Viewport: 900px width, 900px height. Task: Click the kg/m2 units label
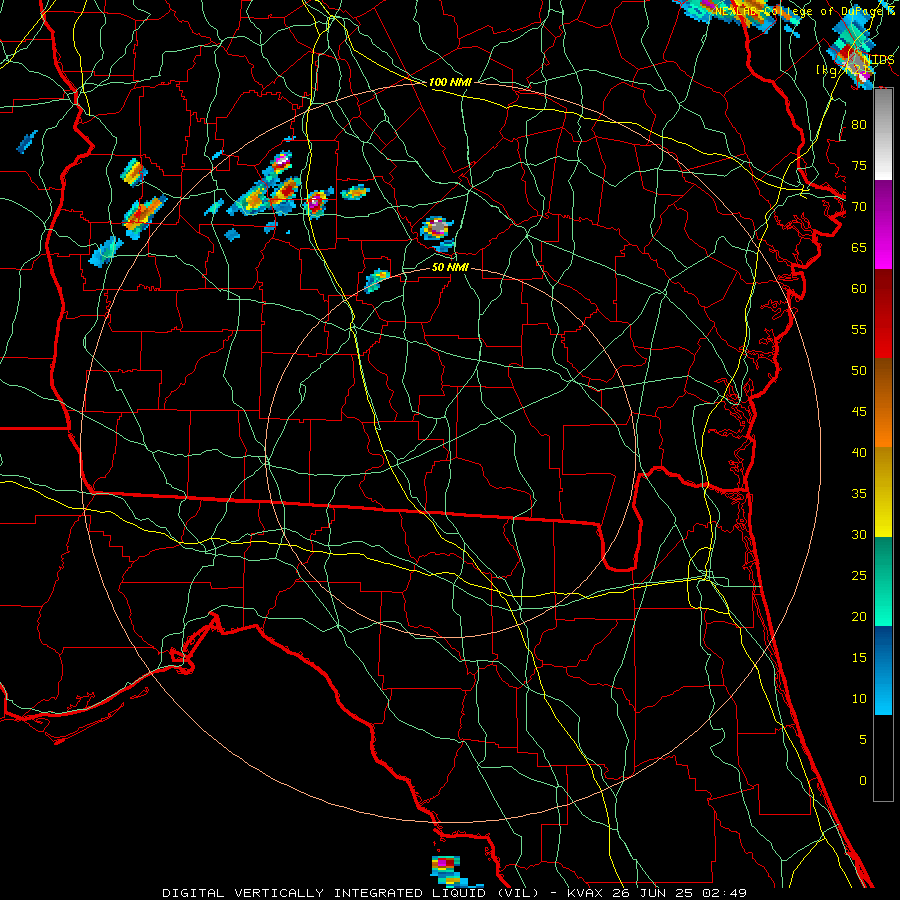click(x=843, y=69)
